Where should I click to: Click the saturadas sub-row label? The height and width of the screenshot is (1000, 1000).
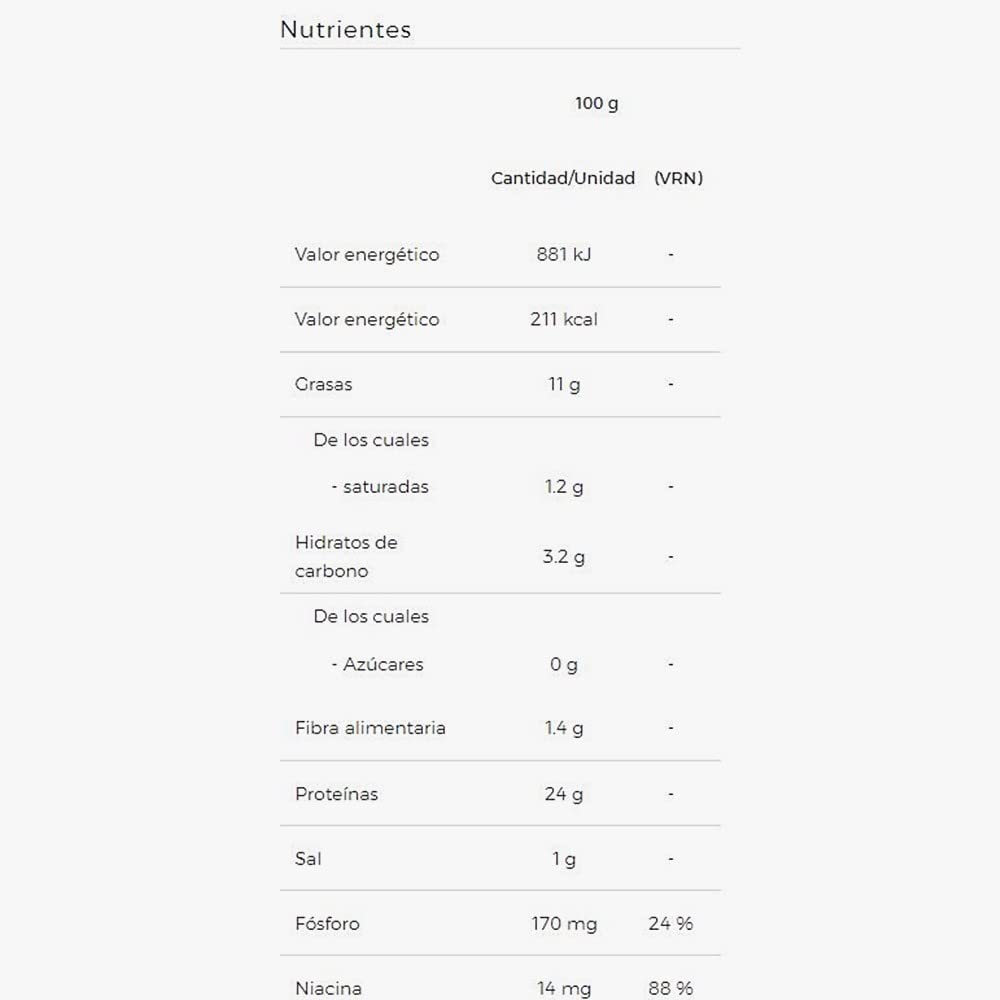tap(380, 487)
